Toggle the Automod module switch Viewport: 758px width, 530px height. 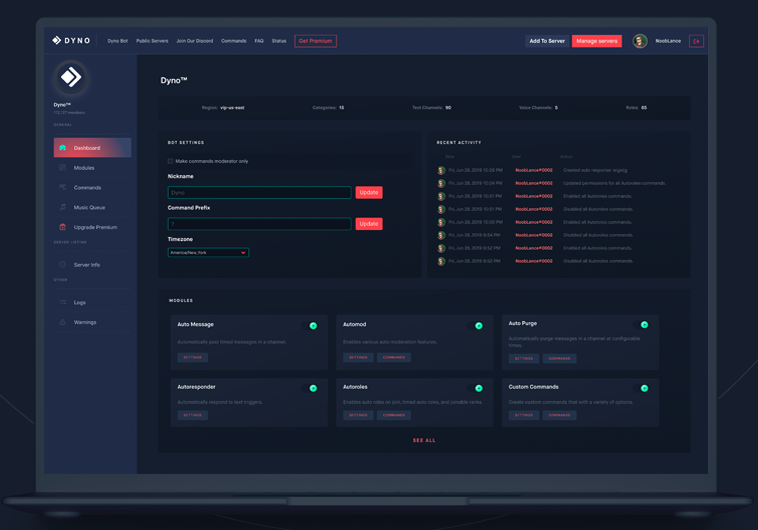(x=476, y=325)
